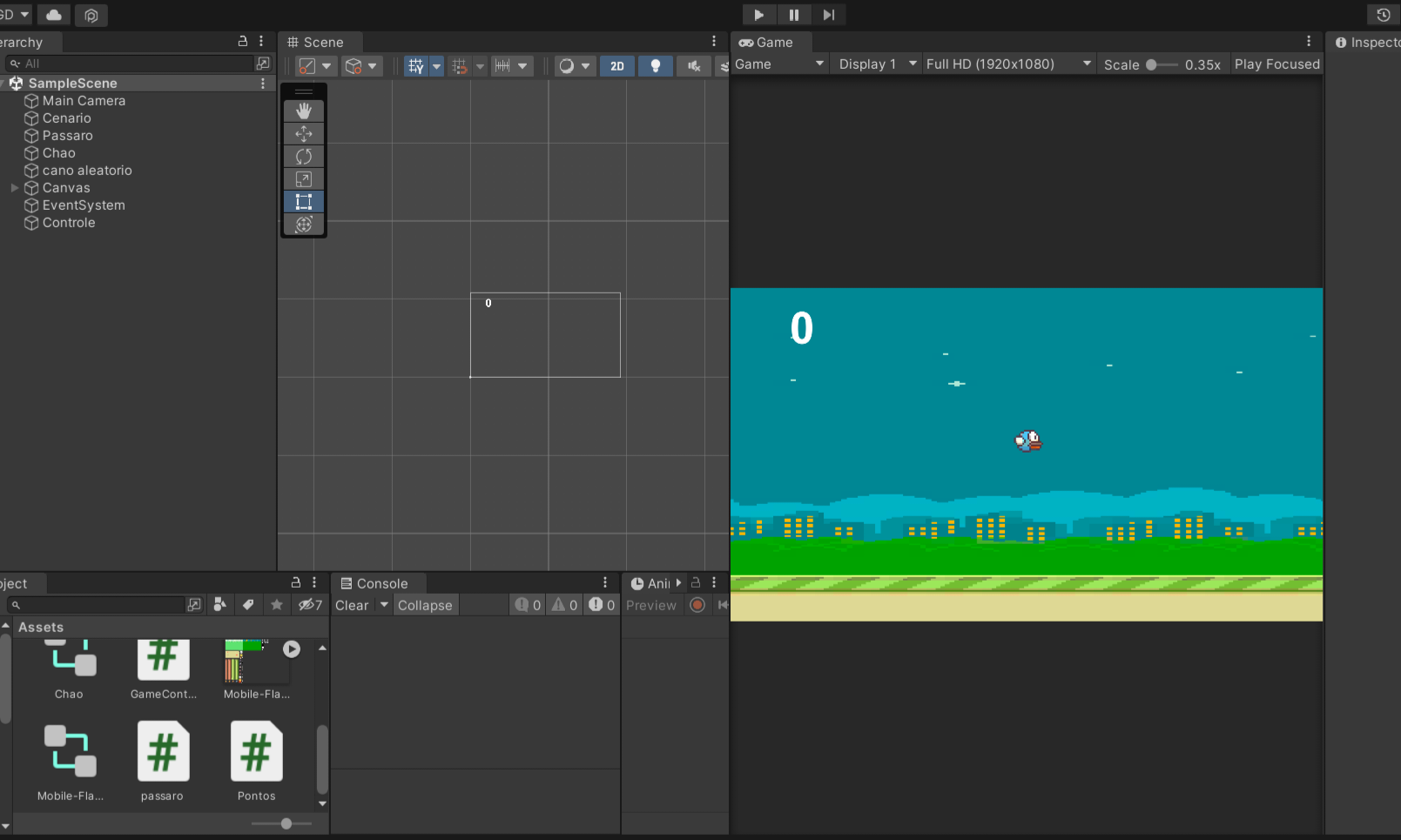
Task: Open the Play Focused dropdown
Action: click(x=1276, y=64)
